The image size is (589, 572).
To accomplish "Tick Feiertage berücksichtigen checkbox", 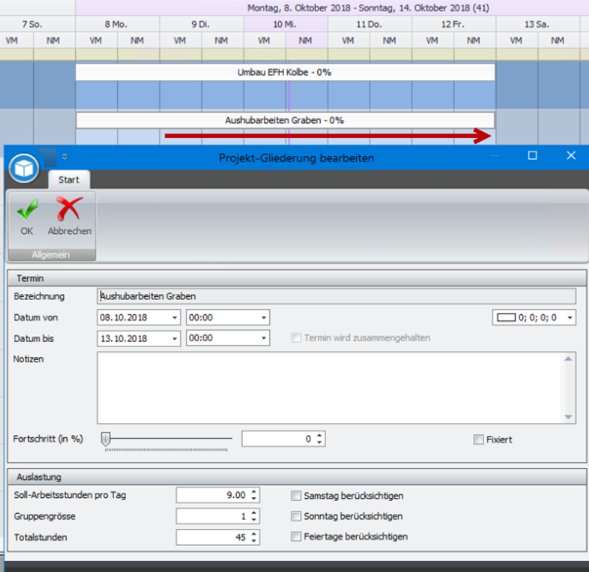I will (296, 537).
